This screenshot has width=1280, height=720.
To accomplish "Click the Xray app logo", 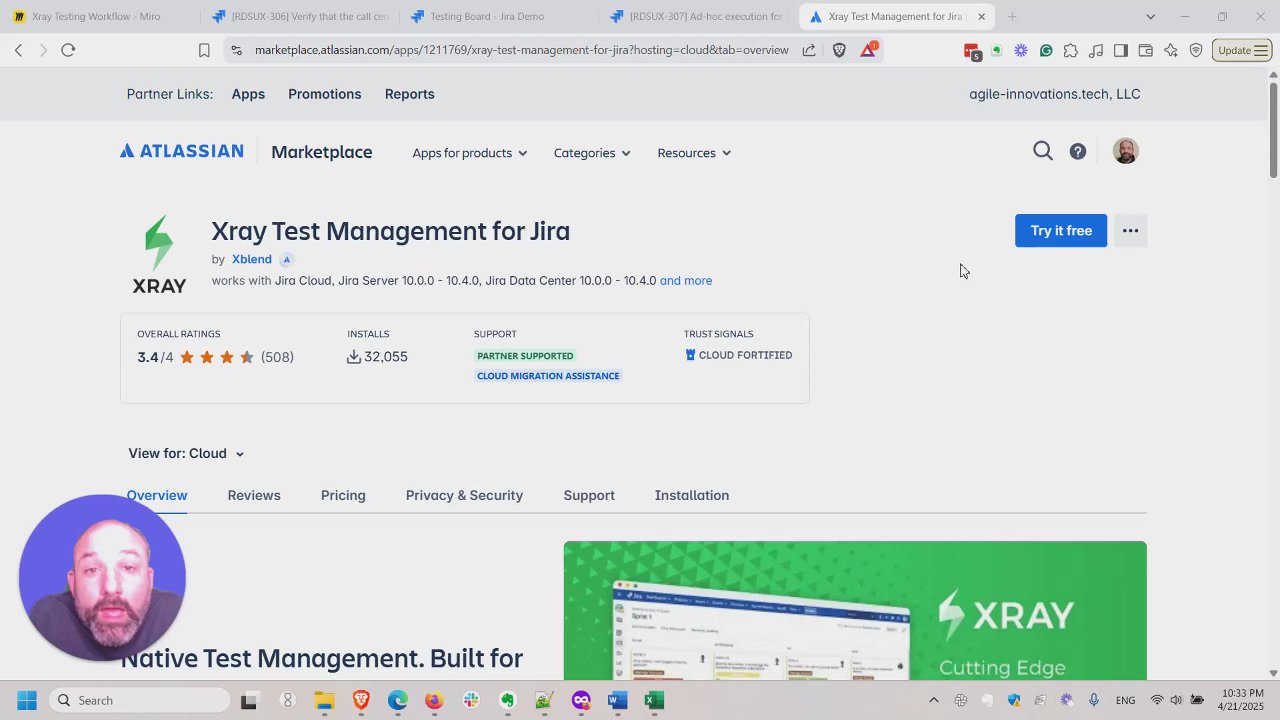I will 159,254.
